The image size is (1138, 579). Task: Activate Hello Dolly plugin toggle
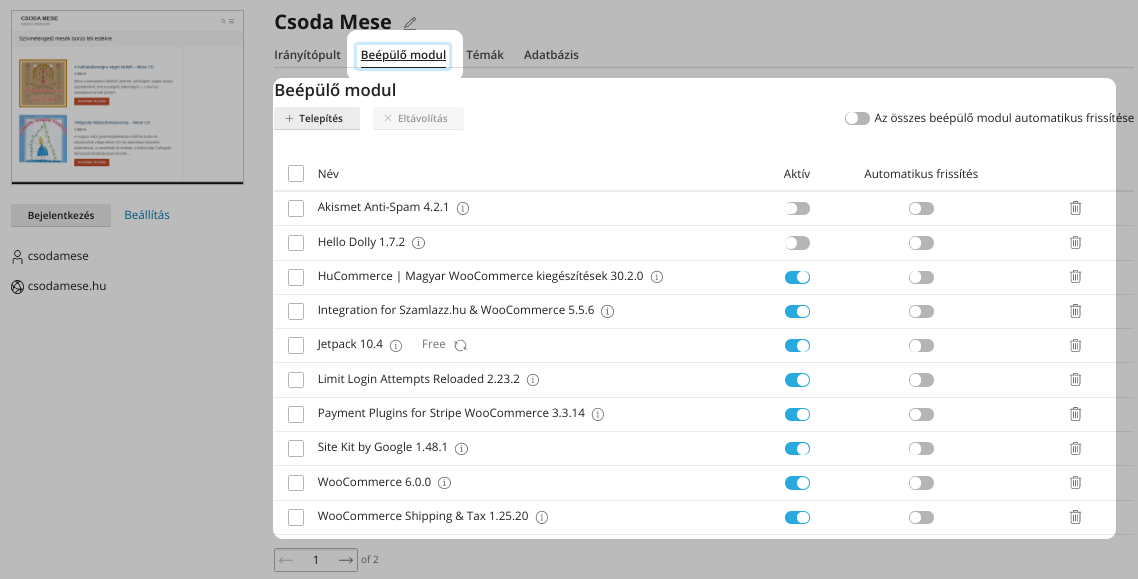pyautogui.click(x=797, y=243)
